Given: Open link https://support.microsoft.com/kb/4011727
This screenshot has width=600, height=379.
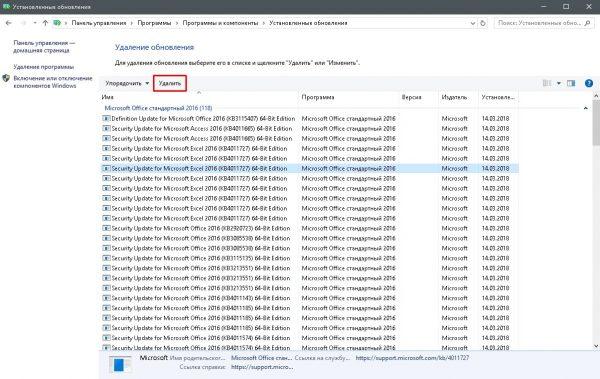Looking at the screenshot, I should pyautogui.click(x=412, y=358).
